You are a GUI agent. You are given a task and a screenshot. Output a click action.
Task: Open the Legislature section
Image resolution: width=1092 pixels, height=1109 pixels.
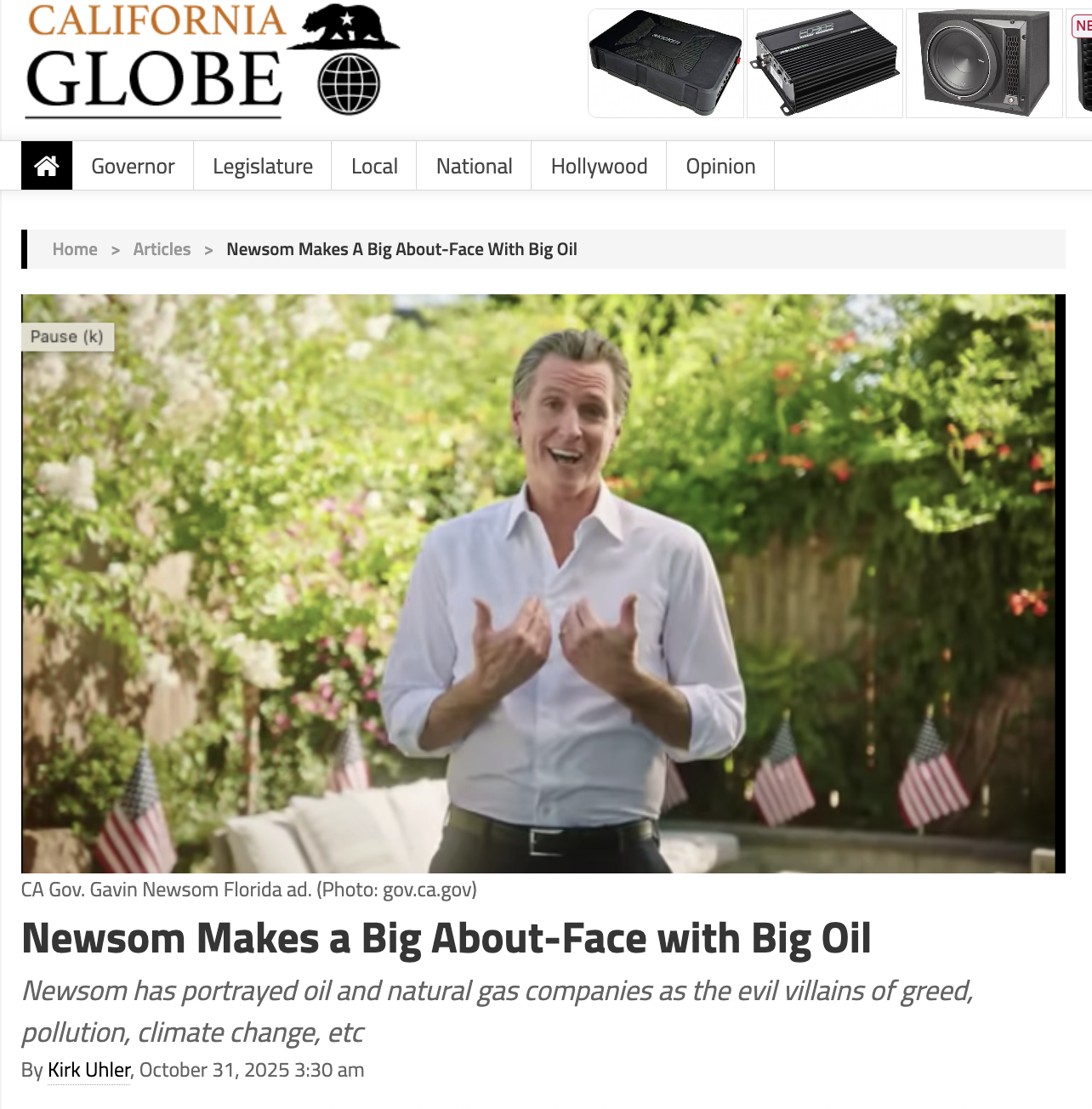[x=263, y=166]
